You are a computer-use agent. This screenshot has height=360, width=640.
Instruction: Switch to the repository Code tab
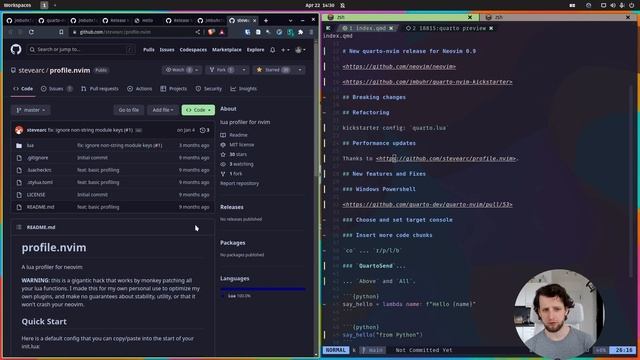coord(23,89)
